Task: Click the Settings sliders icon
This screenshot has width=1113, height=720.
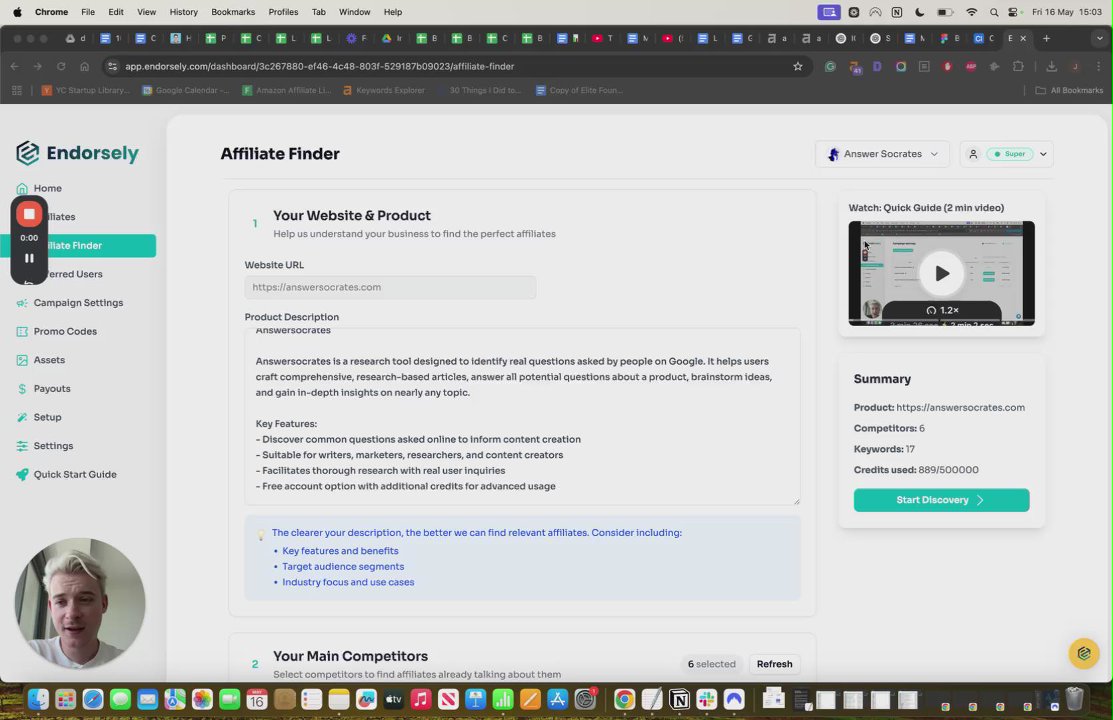Action: (22, 446)
